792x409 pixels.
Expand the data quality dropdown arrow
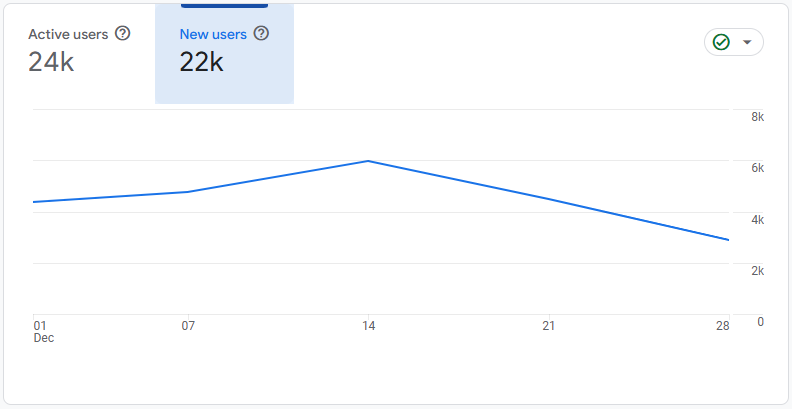[x=748, y=42]
